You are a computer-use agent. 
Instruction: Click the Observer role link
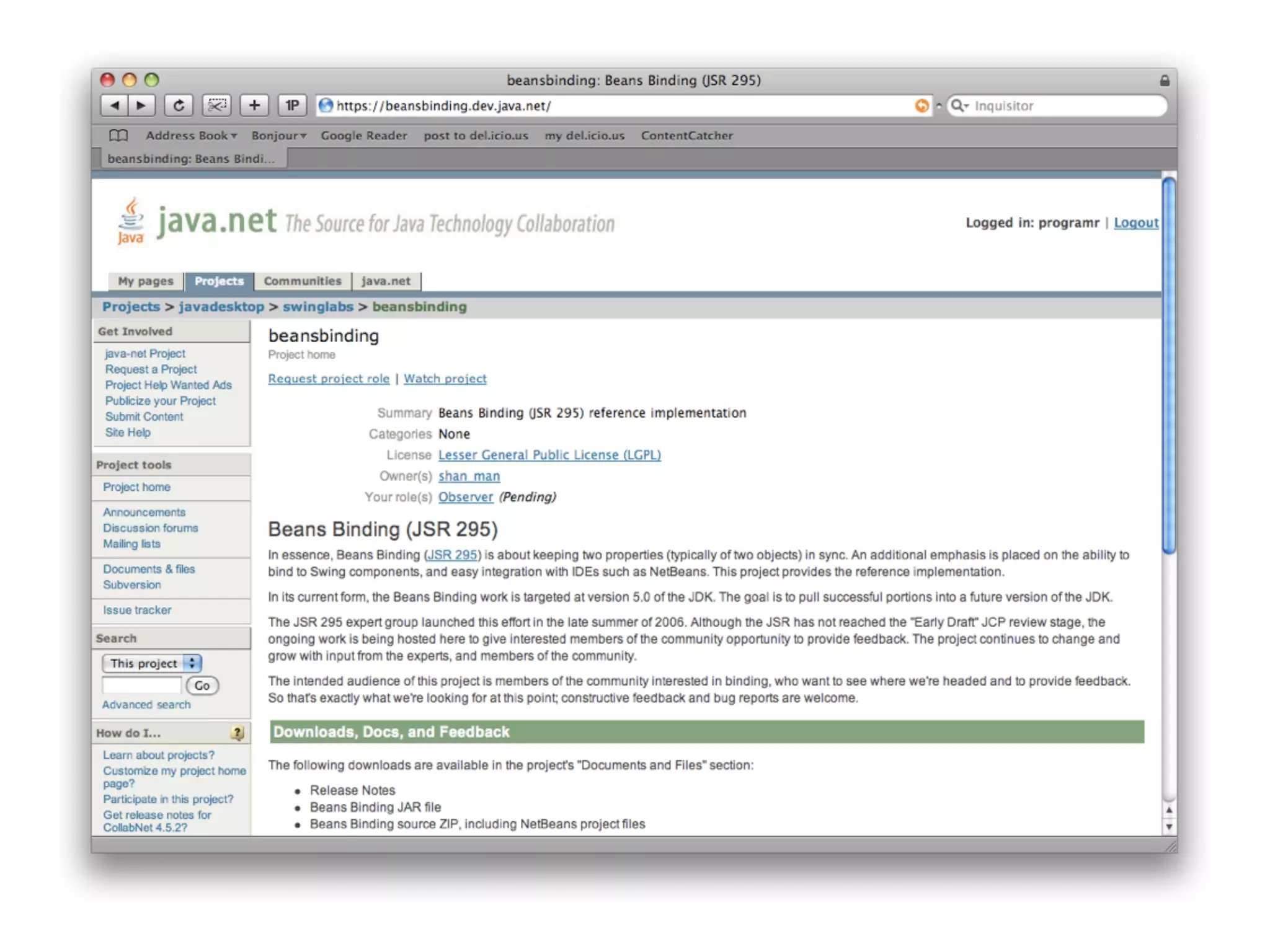click(466, 497)
